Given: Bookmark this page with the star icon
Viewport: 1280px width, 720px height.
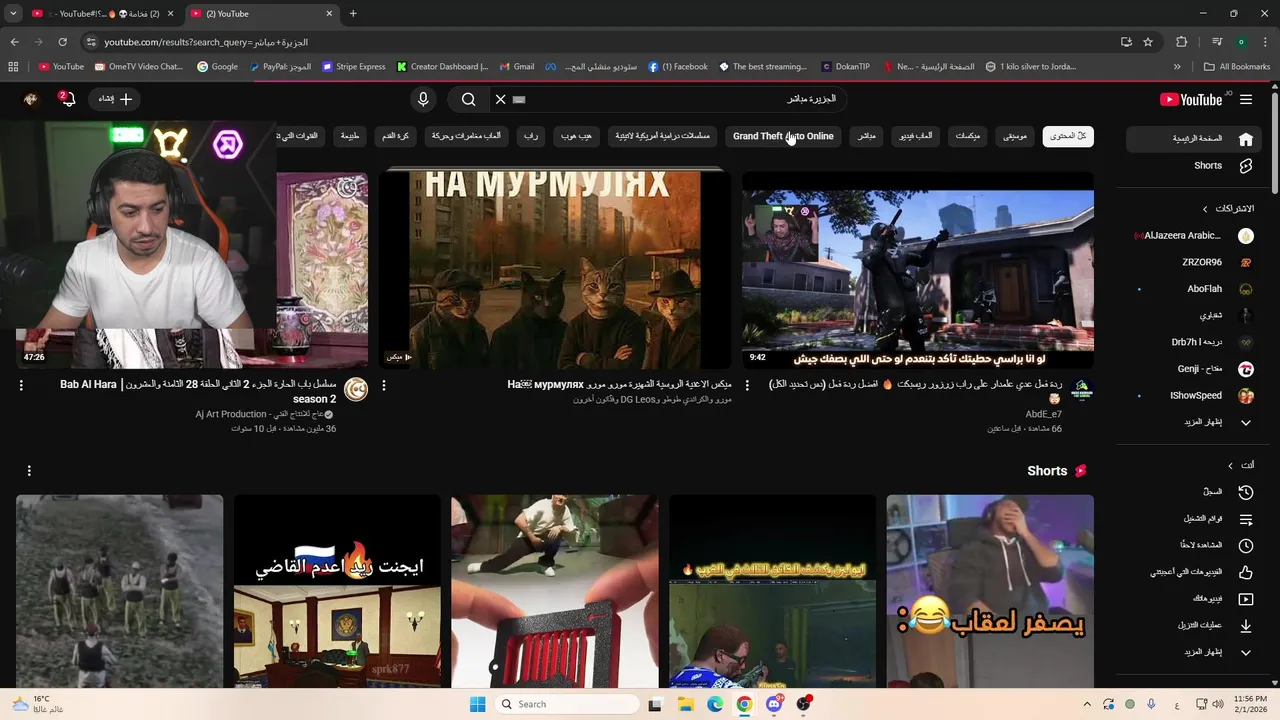Looking at the screenshot, I should [x=1148, y=42].
